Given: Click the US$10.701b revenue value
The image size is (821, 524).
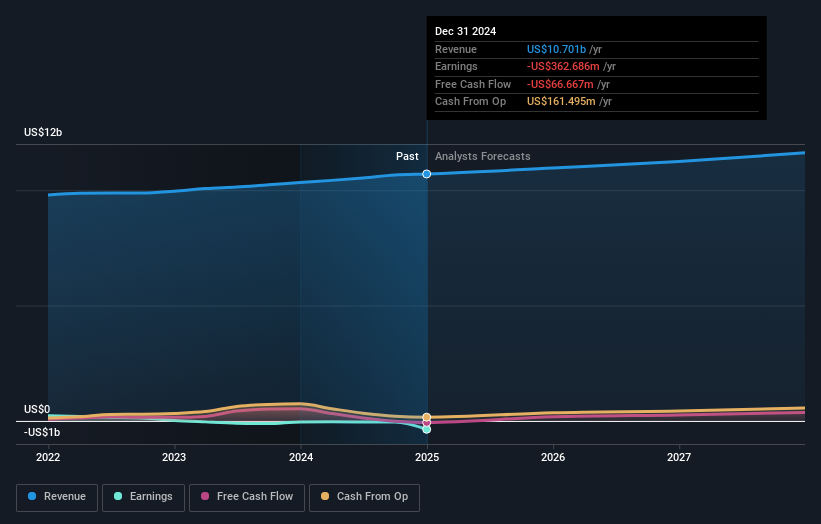Looking at the screenshot, I should (x=556, y=49).
